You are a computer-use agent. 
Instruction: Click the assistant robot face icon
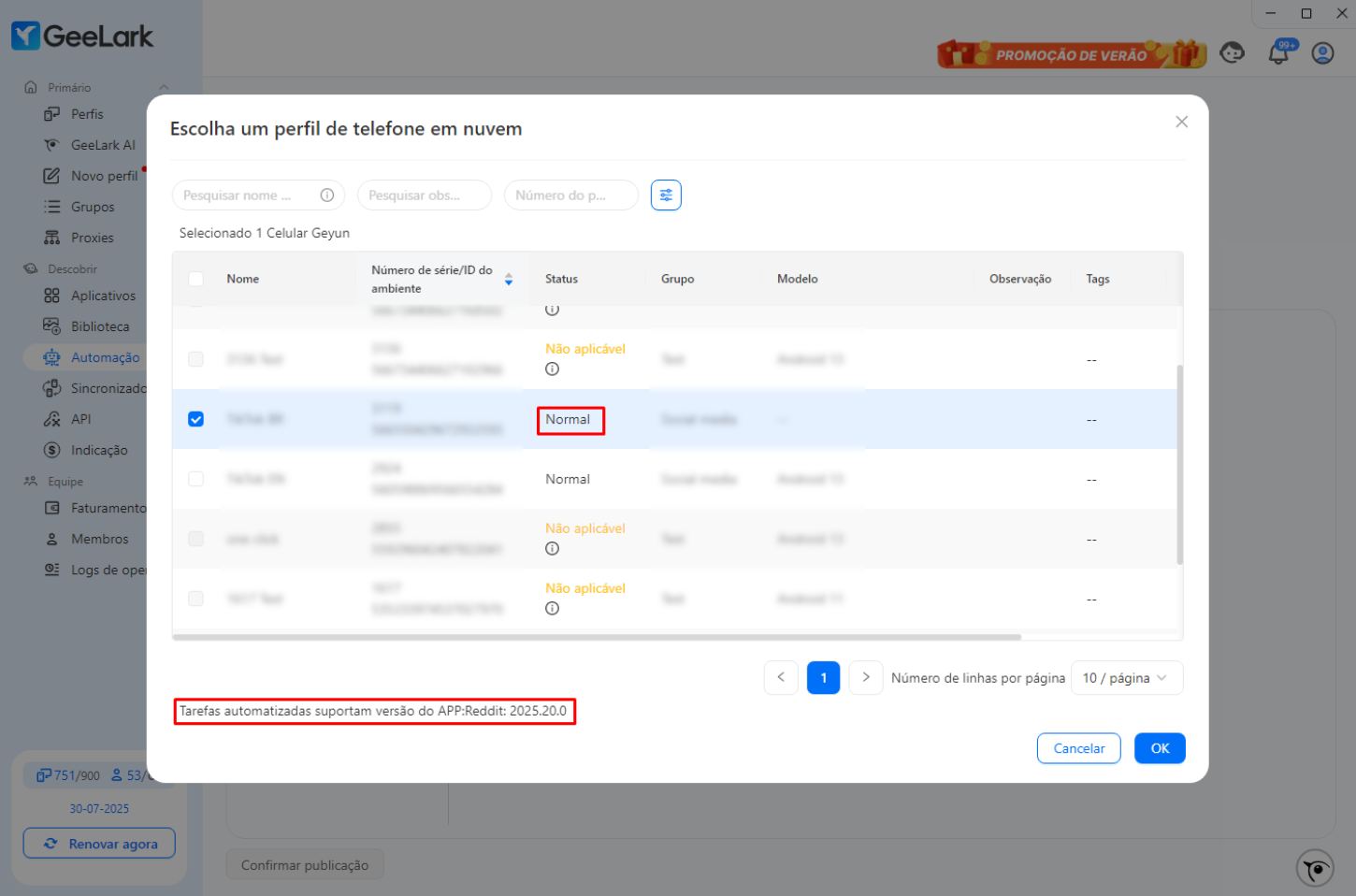[1233, 53]
